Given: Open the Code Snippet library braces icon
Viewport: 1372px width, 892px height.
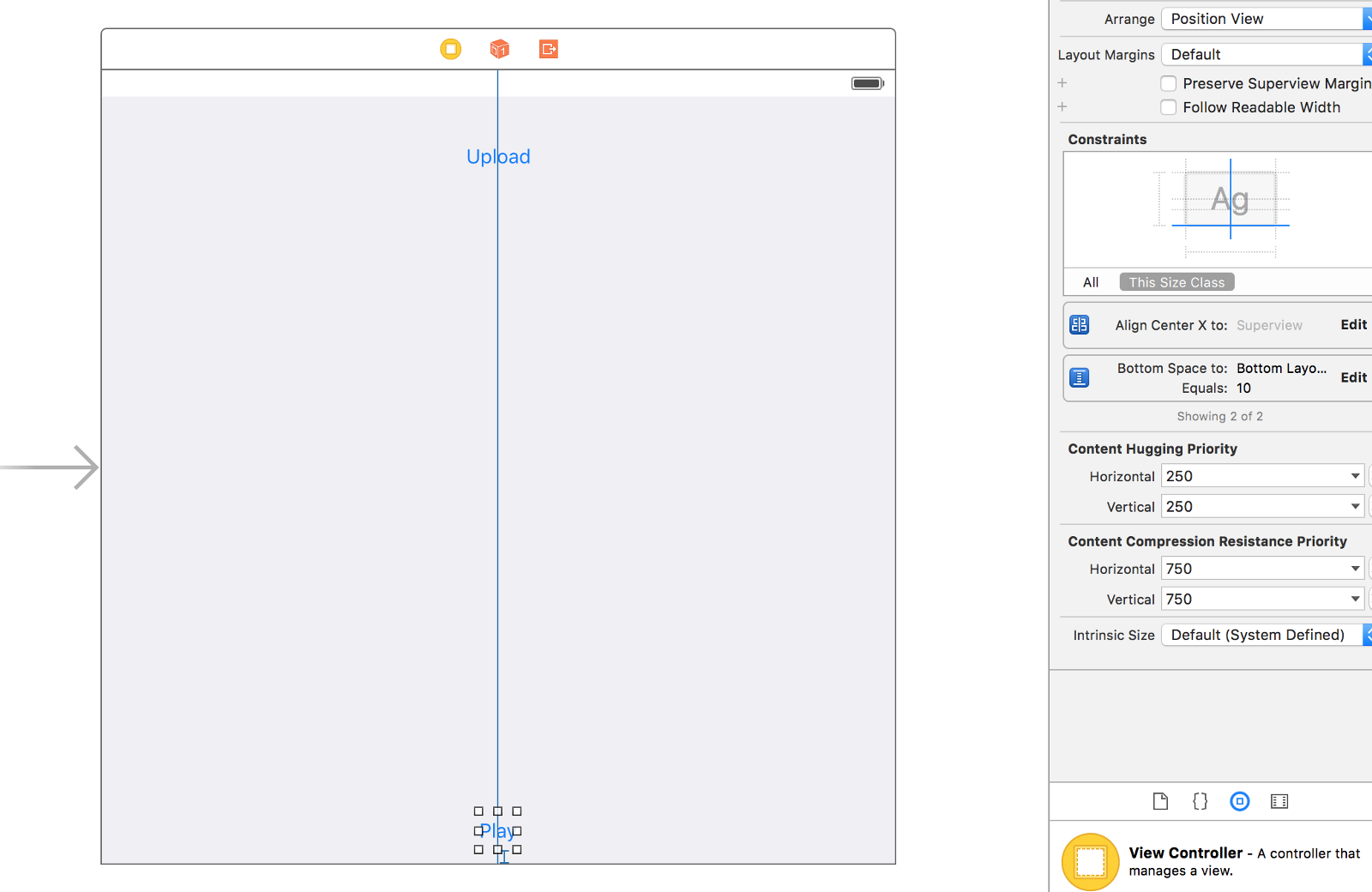Looking at the screenshot, I should tap(1200, 801).
